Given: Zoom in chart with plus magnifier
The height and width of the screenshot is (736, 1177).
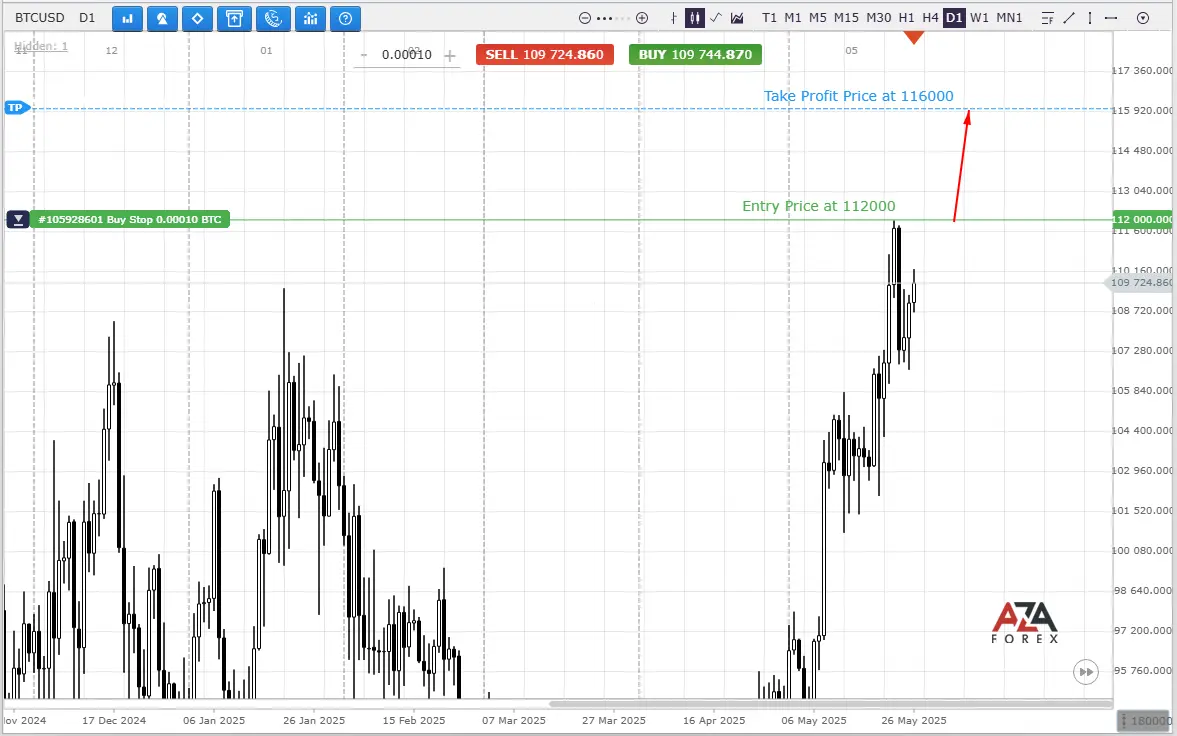Looking at the screenshot, I should tap(642, 18).
